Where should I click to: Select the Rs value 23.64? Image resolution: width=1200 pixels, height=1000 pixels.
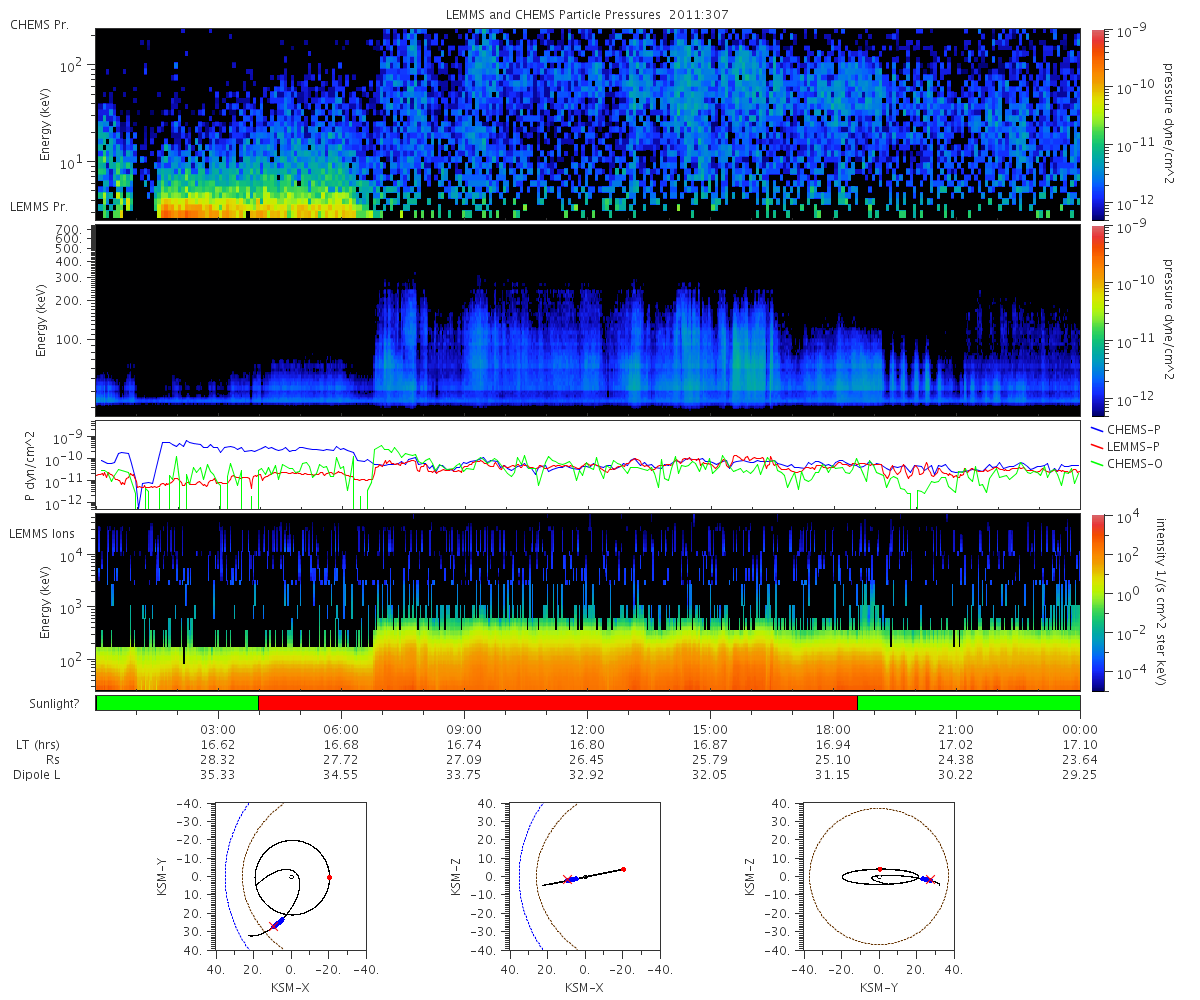1080,760
